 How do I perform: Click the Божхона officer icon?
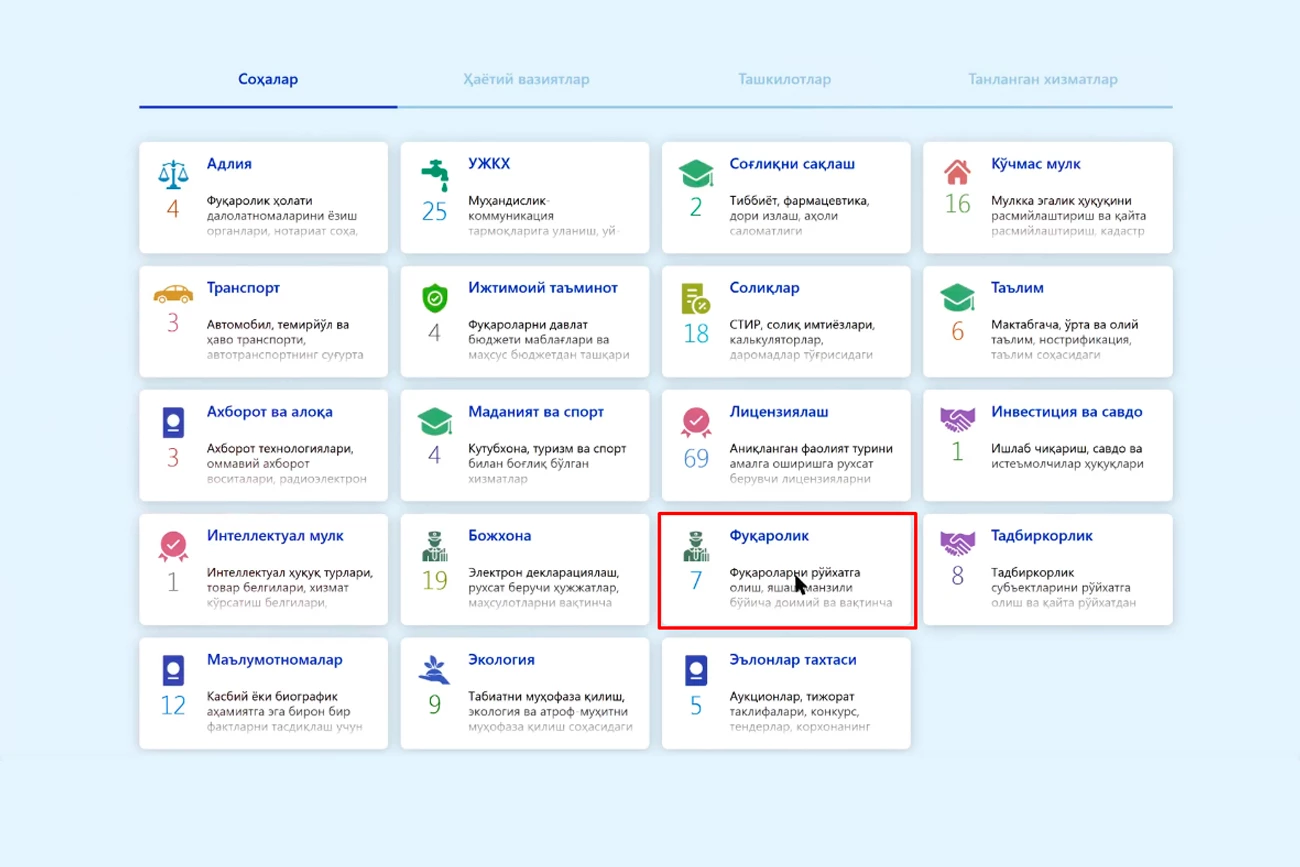click(x=435, y=546)
